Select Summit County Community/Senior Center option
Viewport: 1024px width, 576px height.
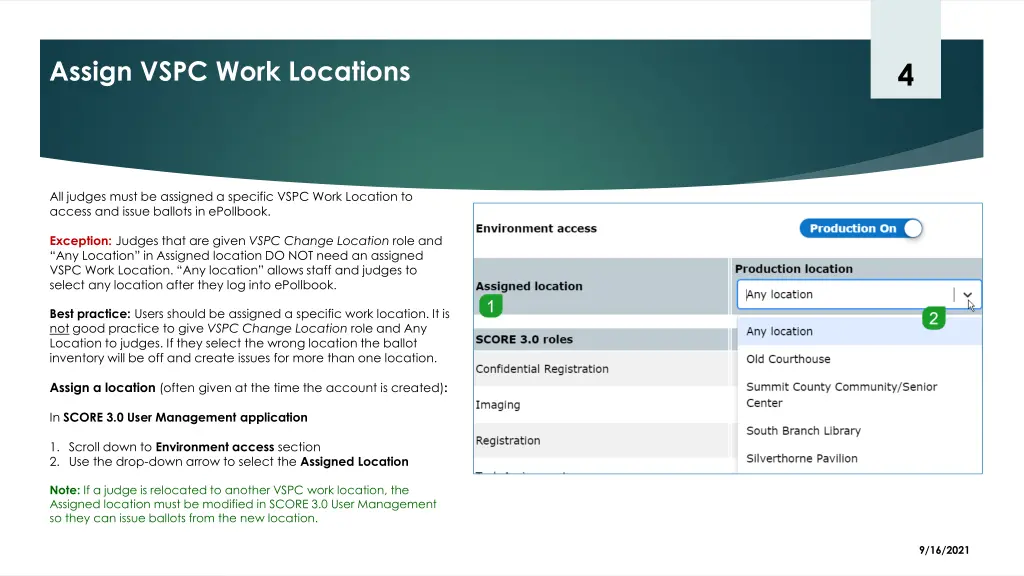[x=841, y=395]
